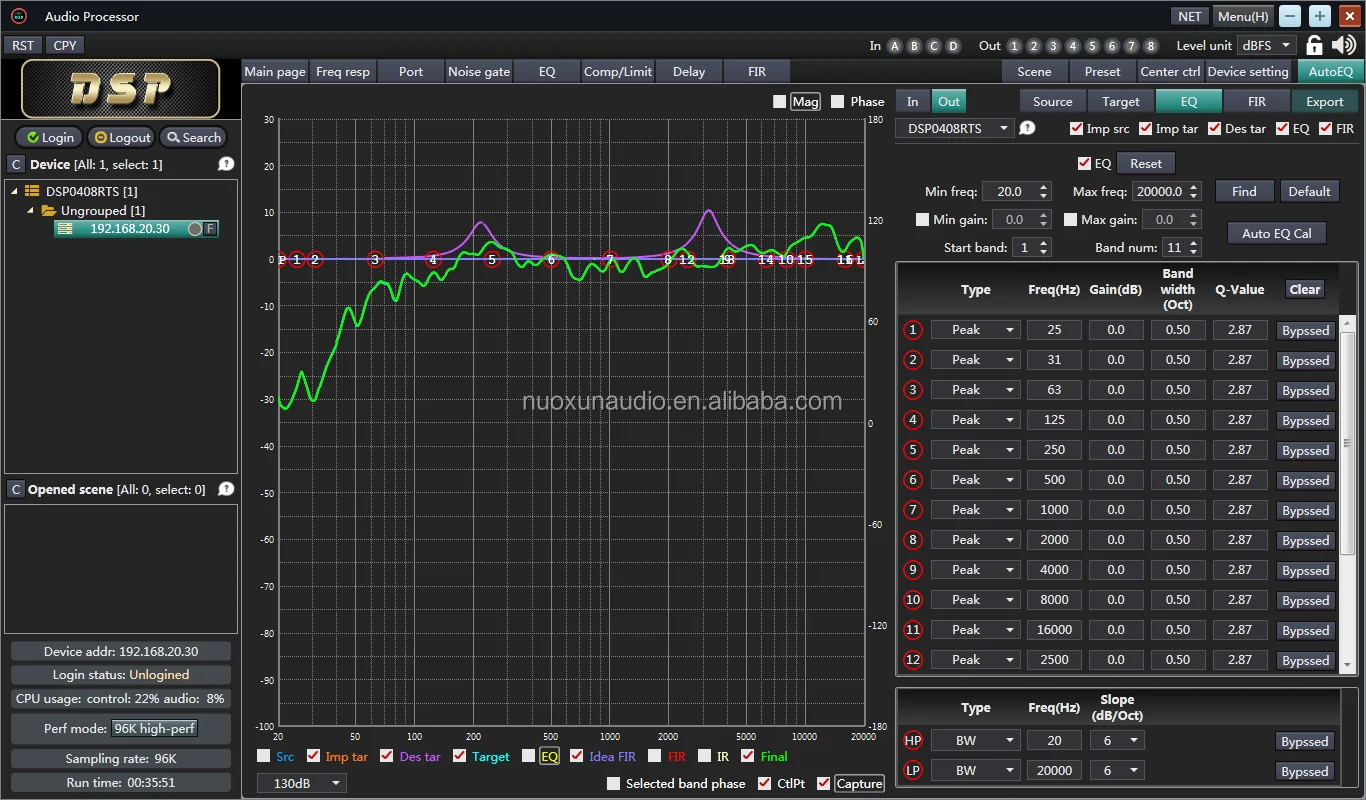
Task: Select output channel 8 indicator
Action: pos(1150,46)
